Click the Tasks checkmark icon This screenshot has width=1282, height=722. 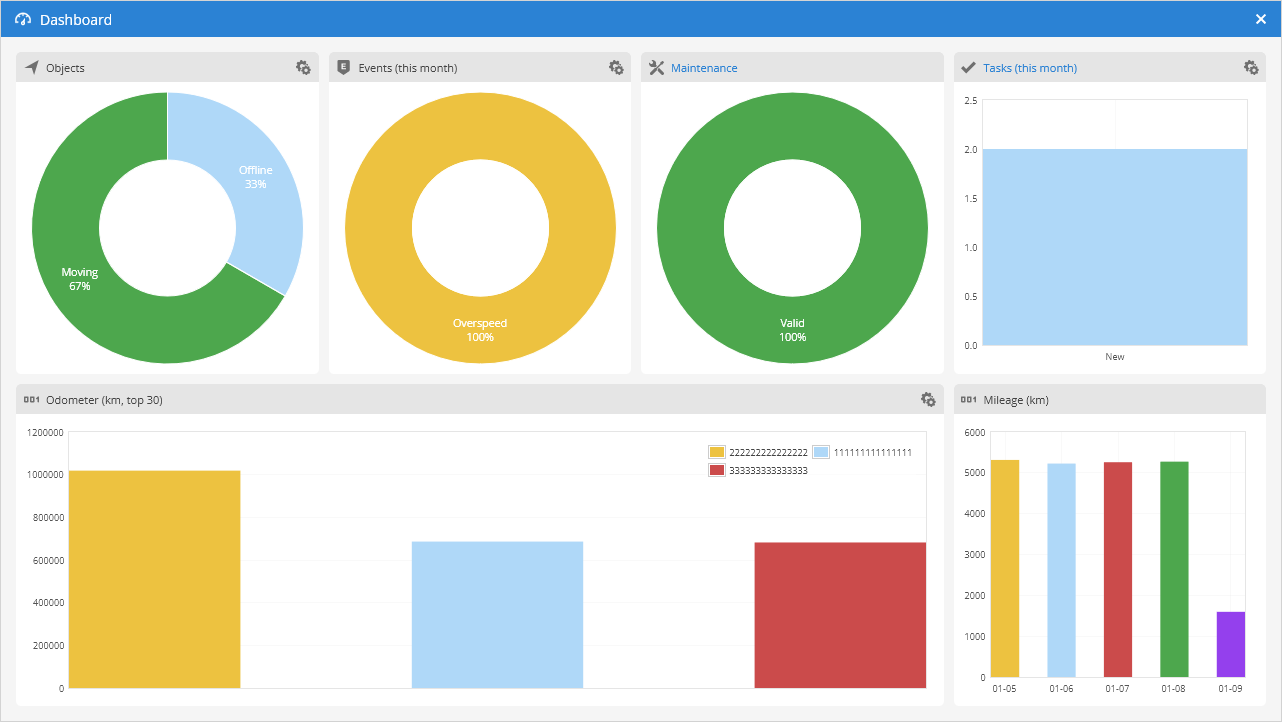(x=968, y=68)
